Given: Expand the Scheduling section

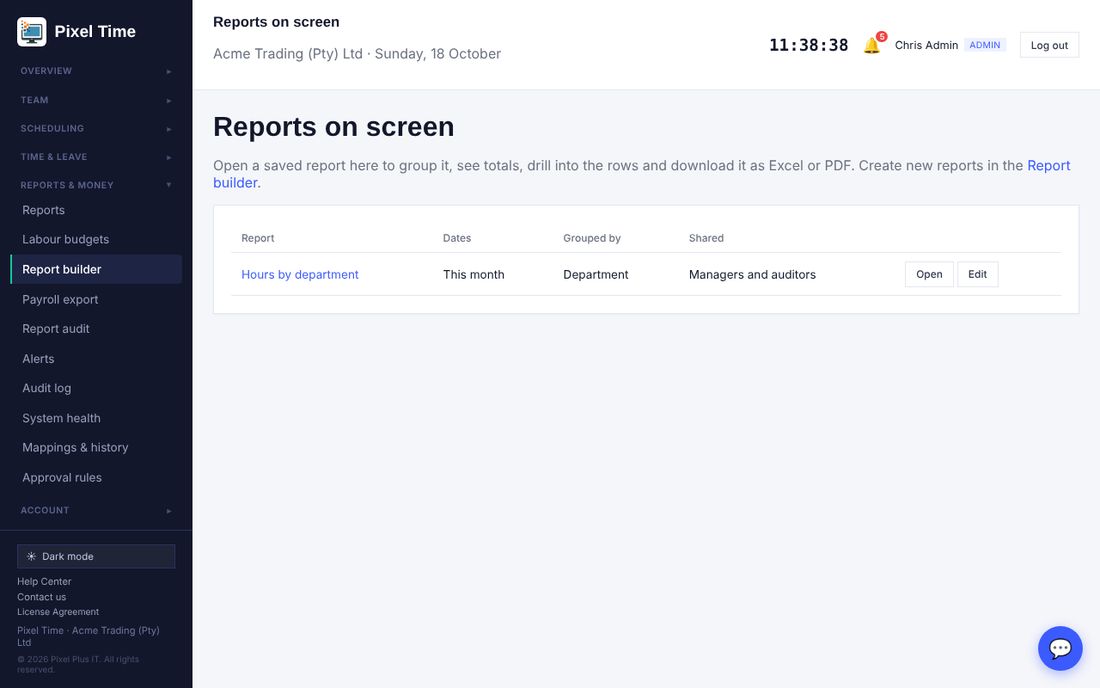Looking at the screenshot, I should [96, 128].
